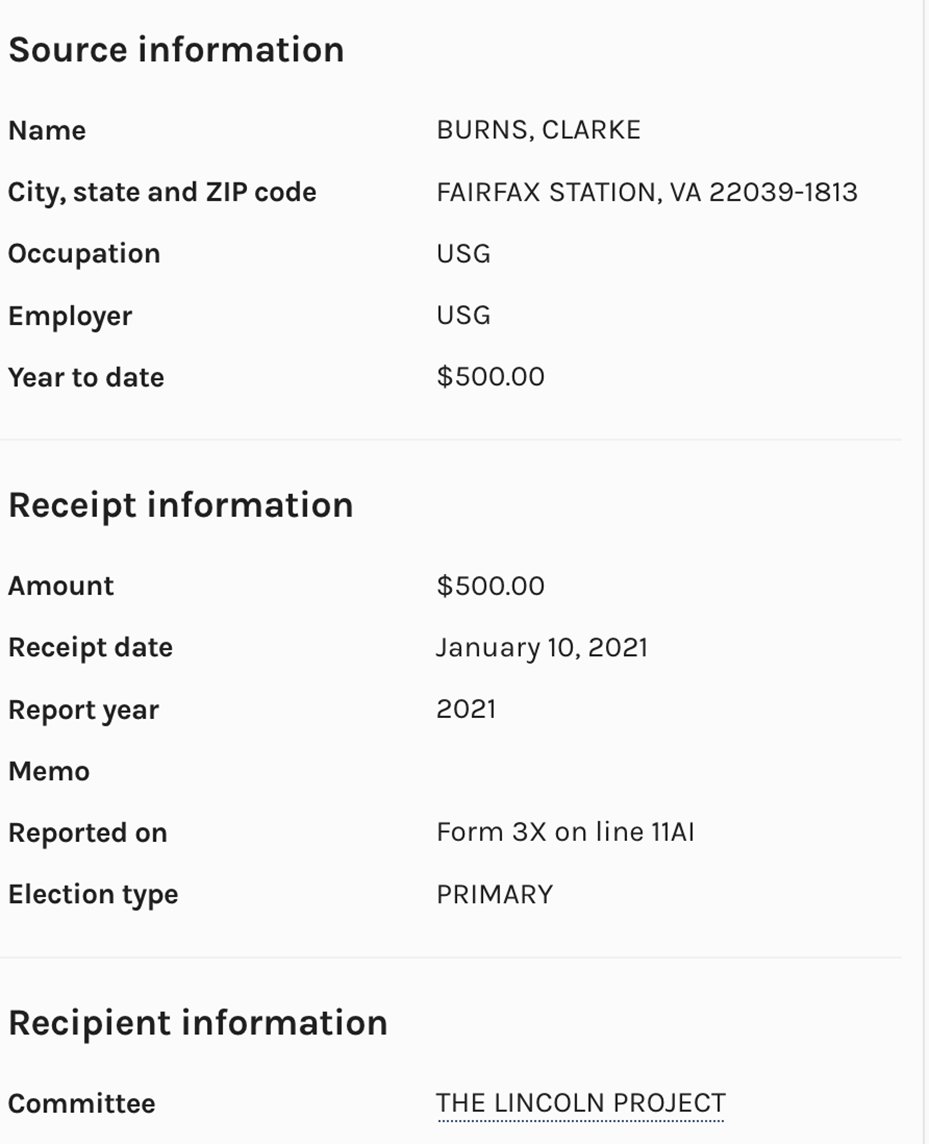Click the City, state and ZIP code label
The image size is (929, 1144).
point(162,192)
